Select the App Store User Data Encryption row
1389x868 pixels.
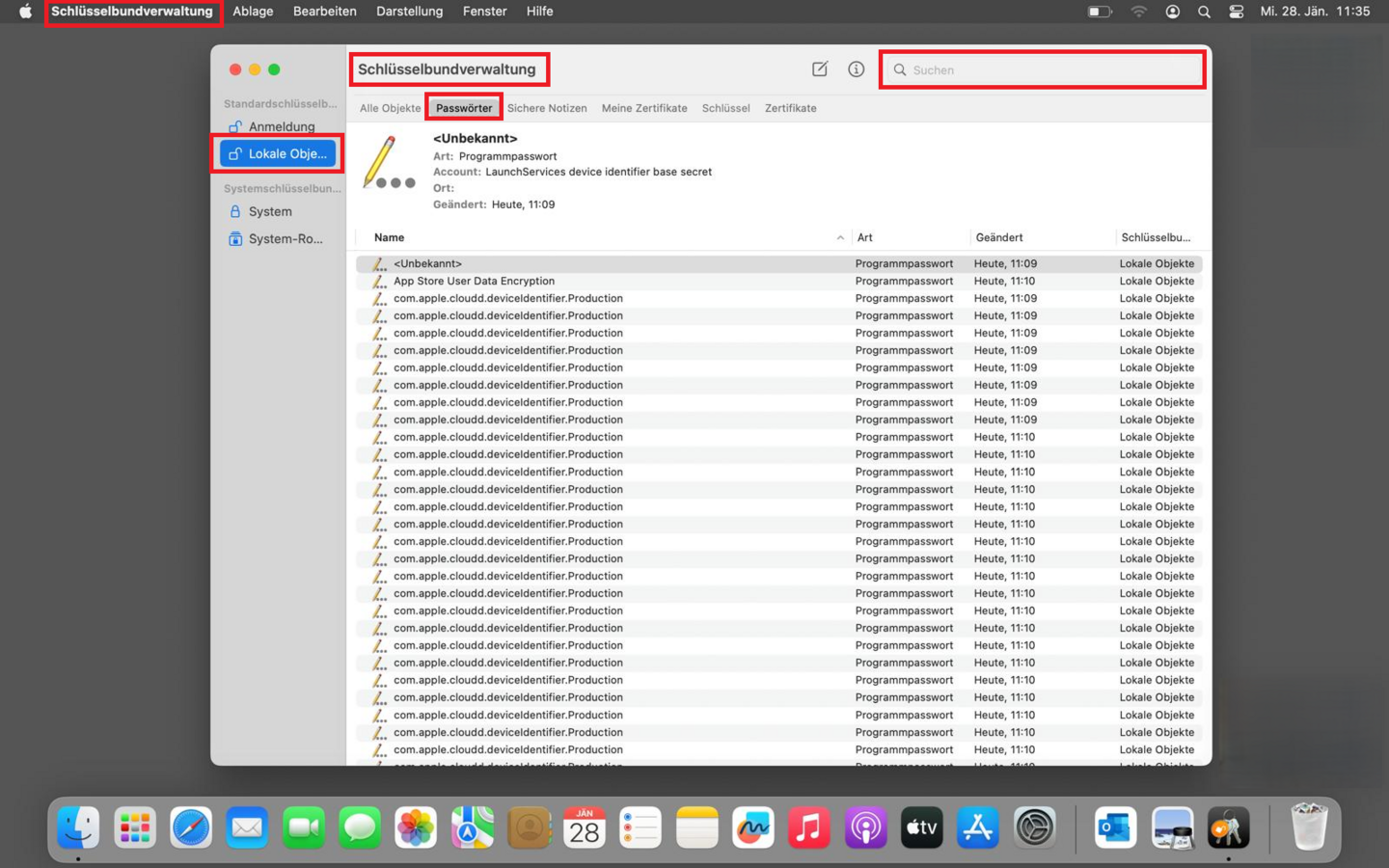click(474, 281)
